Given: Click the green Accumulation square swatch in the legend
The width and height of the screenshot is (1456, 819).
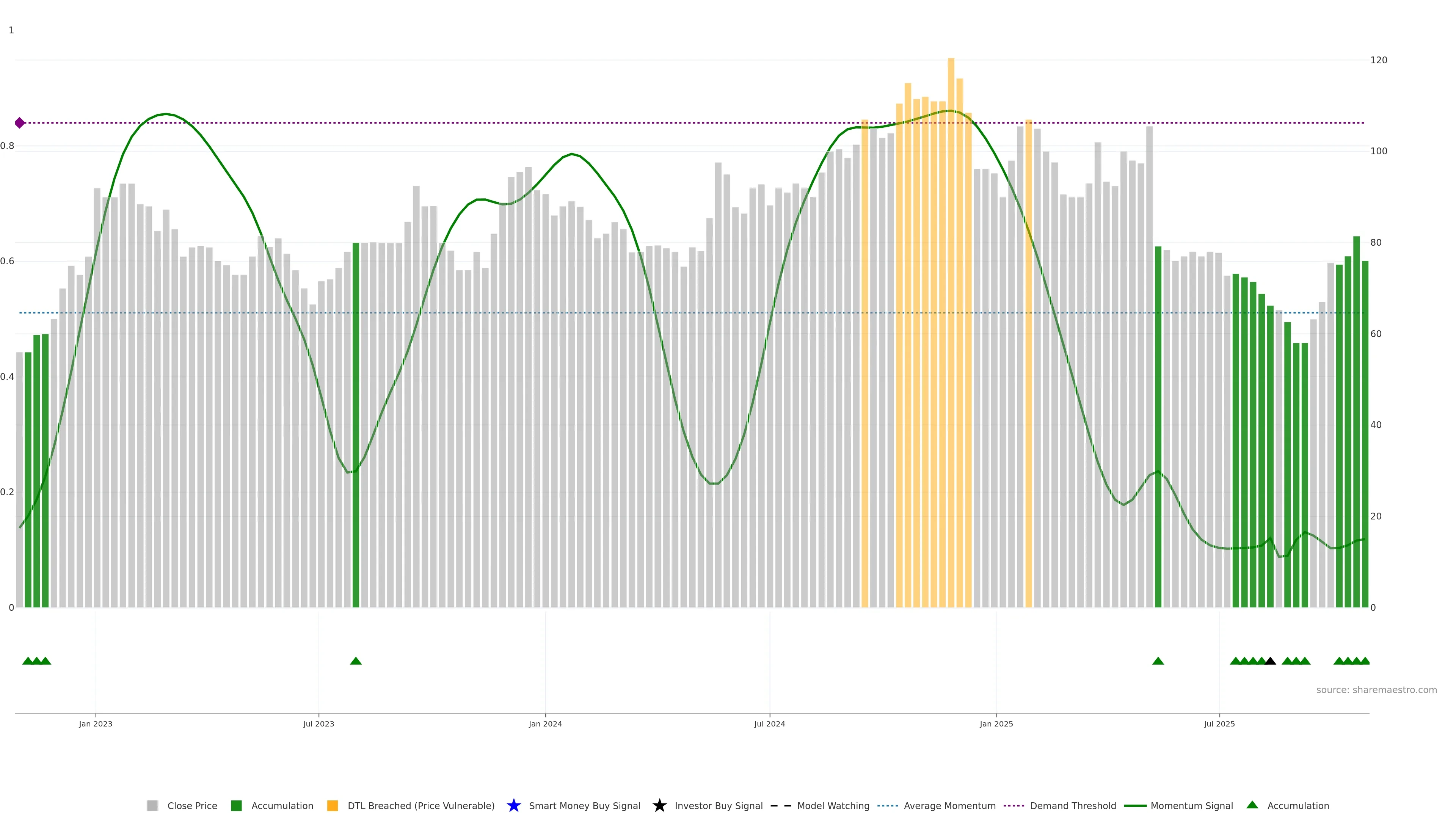Looking at the screenshot, I should click(236, 805).
